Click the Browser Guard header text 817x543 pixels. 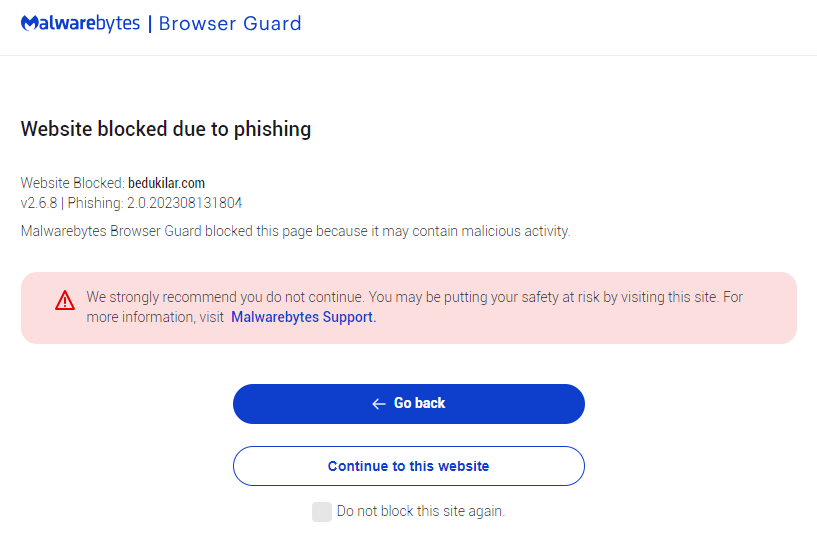pyautogui.click(x=230, y=23)
